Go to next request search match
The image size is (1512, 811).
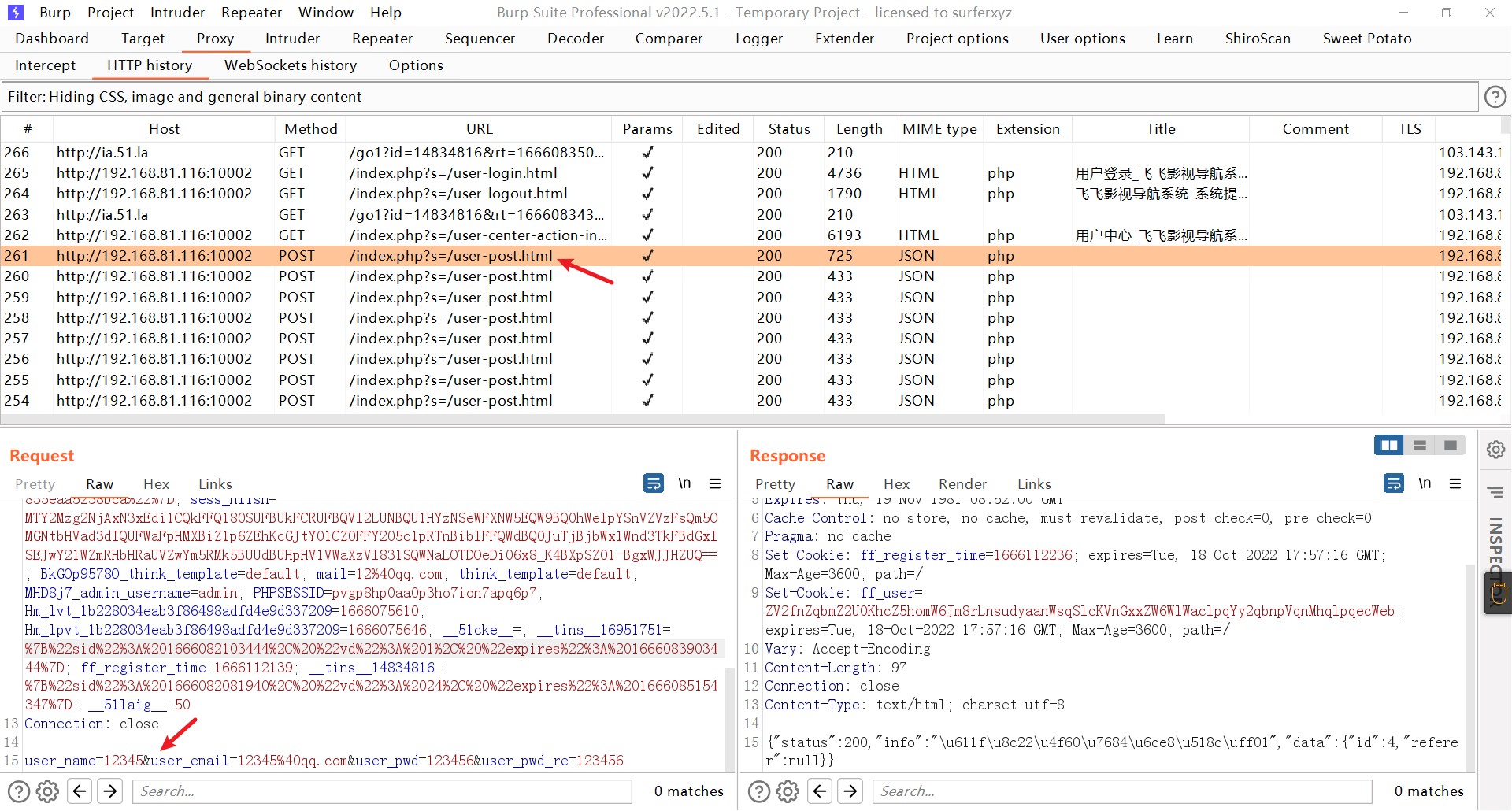coord(110,791)
